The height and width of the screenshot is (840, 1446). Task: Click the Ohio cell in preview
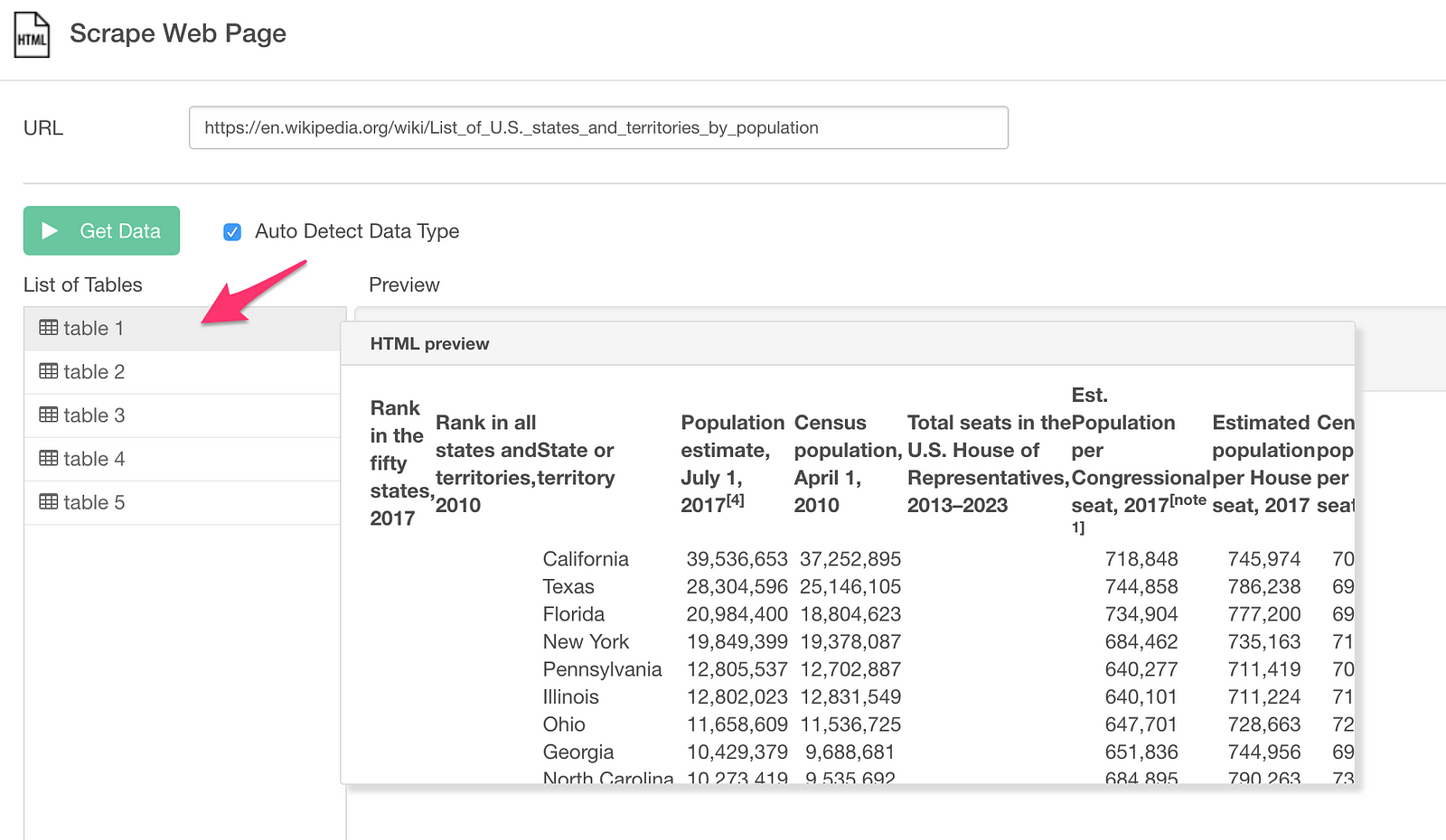coord(564,724)
